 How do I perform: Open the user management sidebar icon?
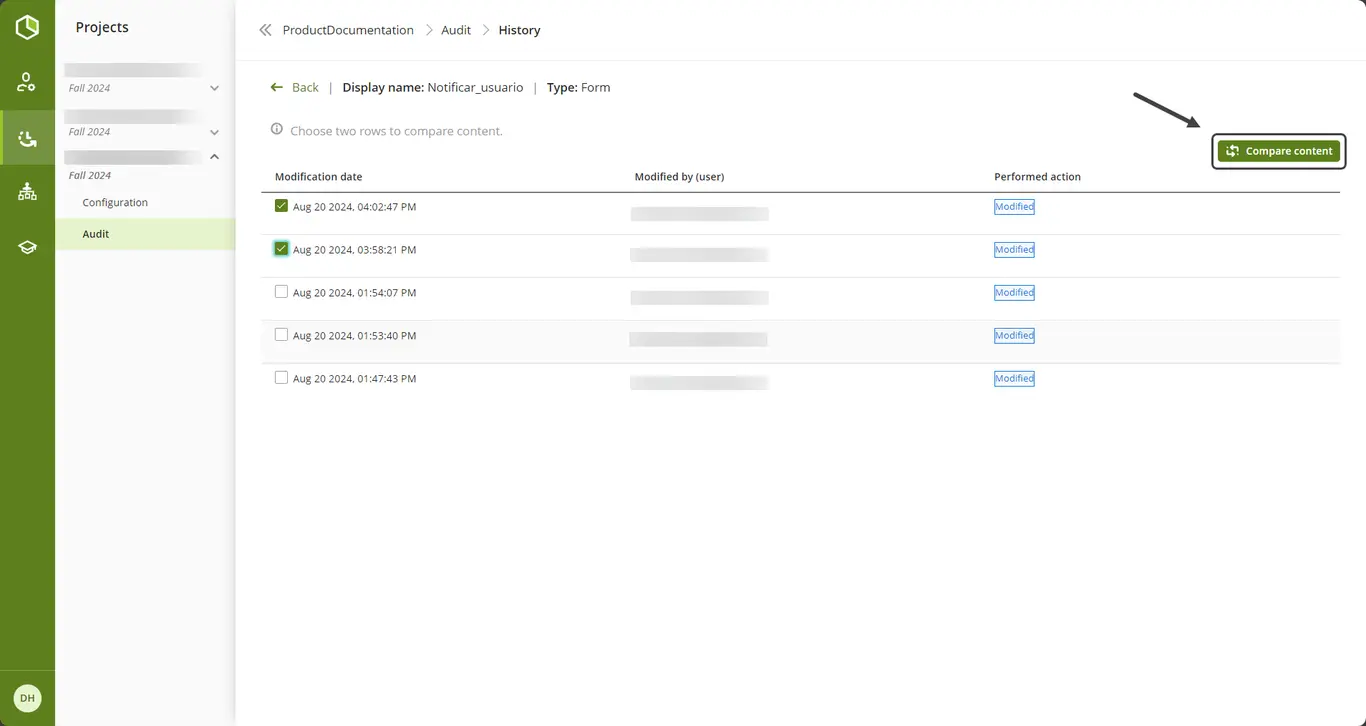pos(27,82)
